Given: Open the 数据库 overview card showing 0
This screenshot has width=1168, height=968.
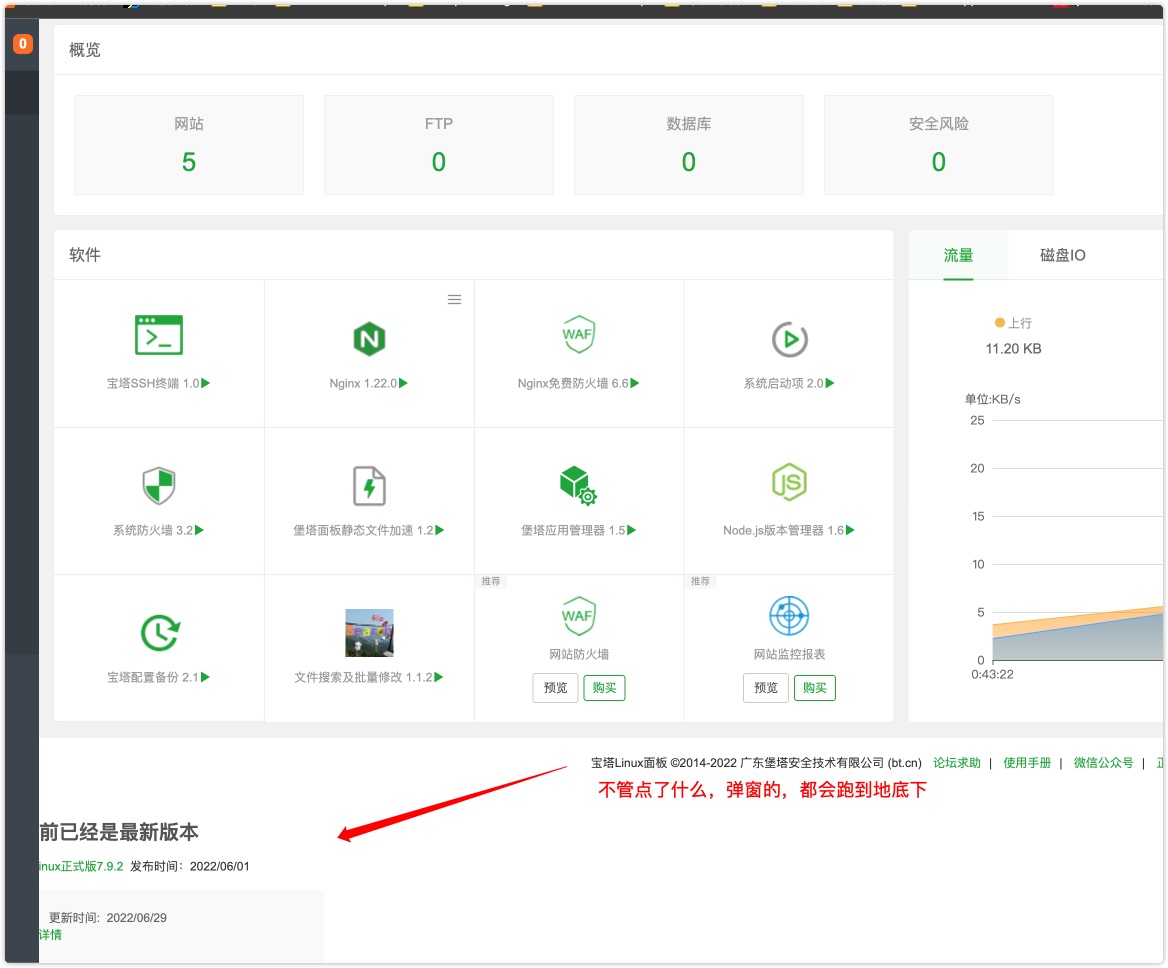Looking at the screenshot, I should tap(688, 144).
